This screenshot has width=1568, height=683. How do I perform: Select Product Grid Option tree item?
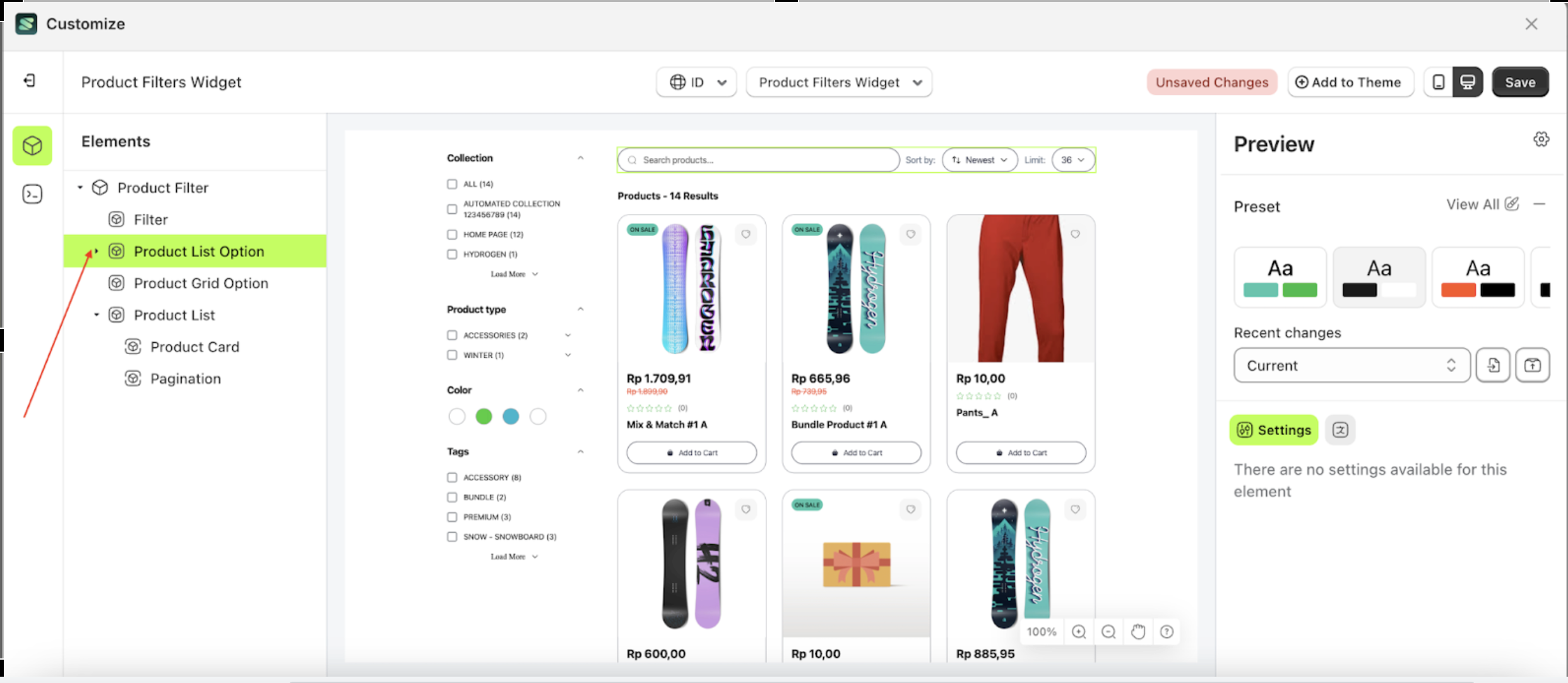[201, 283]
